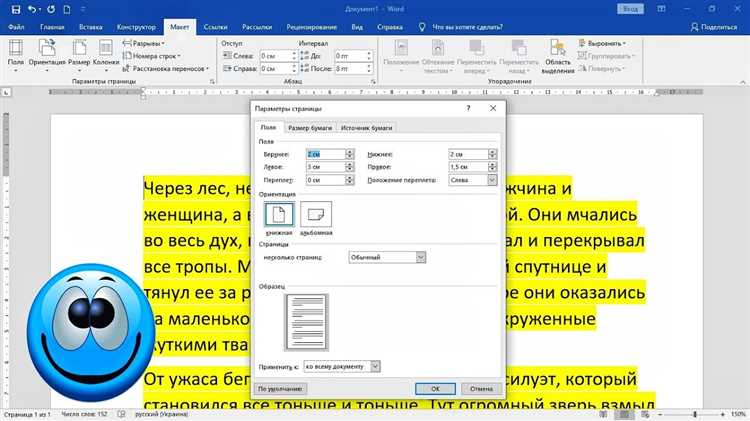Open the Ориентация page orientation tool

pyautogui.click(x=47, y=55)
